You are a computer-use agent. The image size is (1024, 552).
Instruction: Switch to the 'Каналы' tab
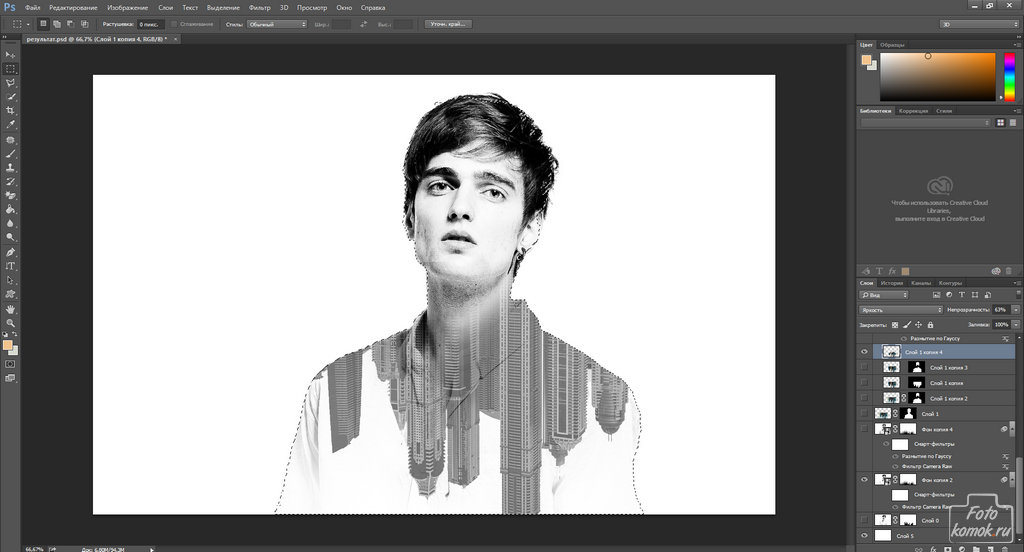[x=921, y=283]
